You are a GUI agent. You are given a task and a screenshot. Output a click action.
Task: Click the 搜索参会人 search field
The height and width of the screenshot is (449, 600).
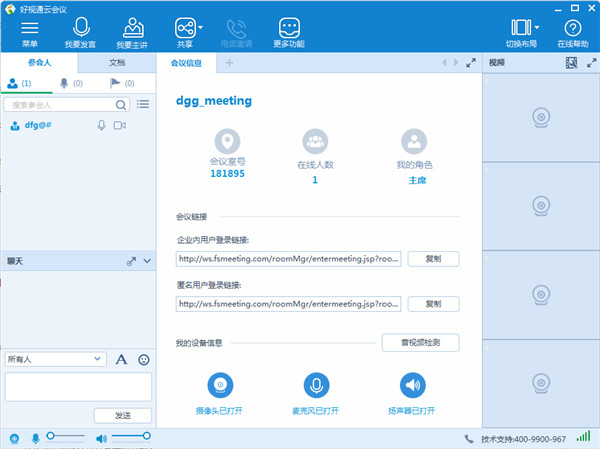pos(60,104)
